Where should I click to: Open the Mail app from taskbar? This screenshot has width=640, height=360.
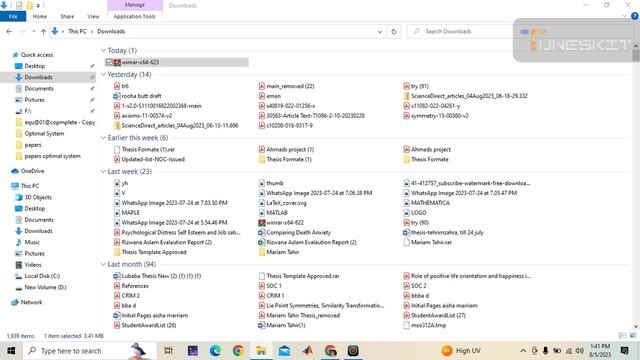click(284, 351)
